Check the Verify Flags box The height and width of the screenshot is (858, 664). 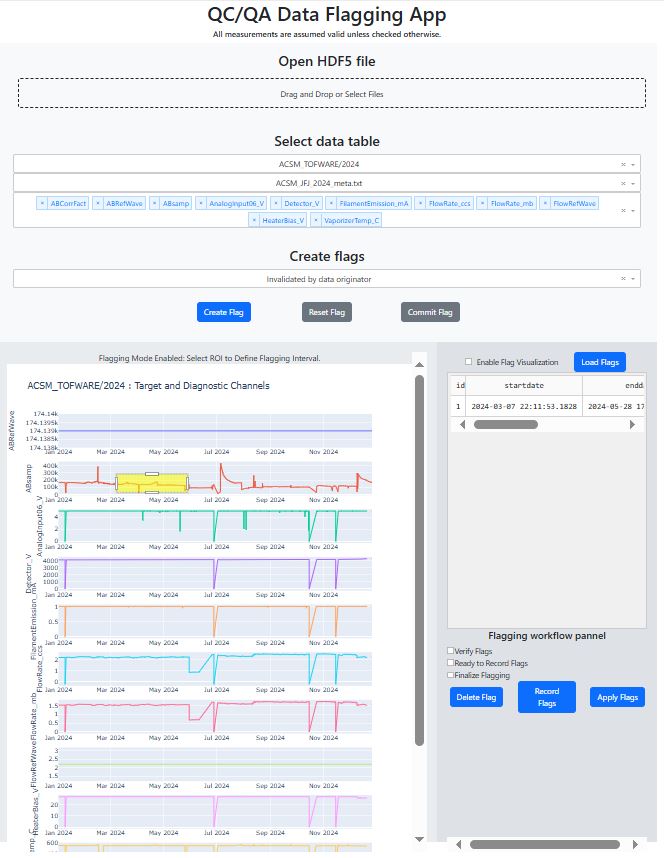(451, 651)
